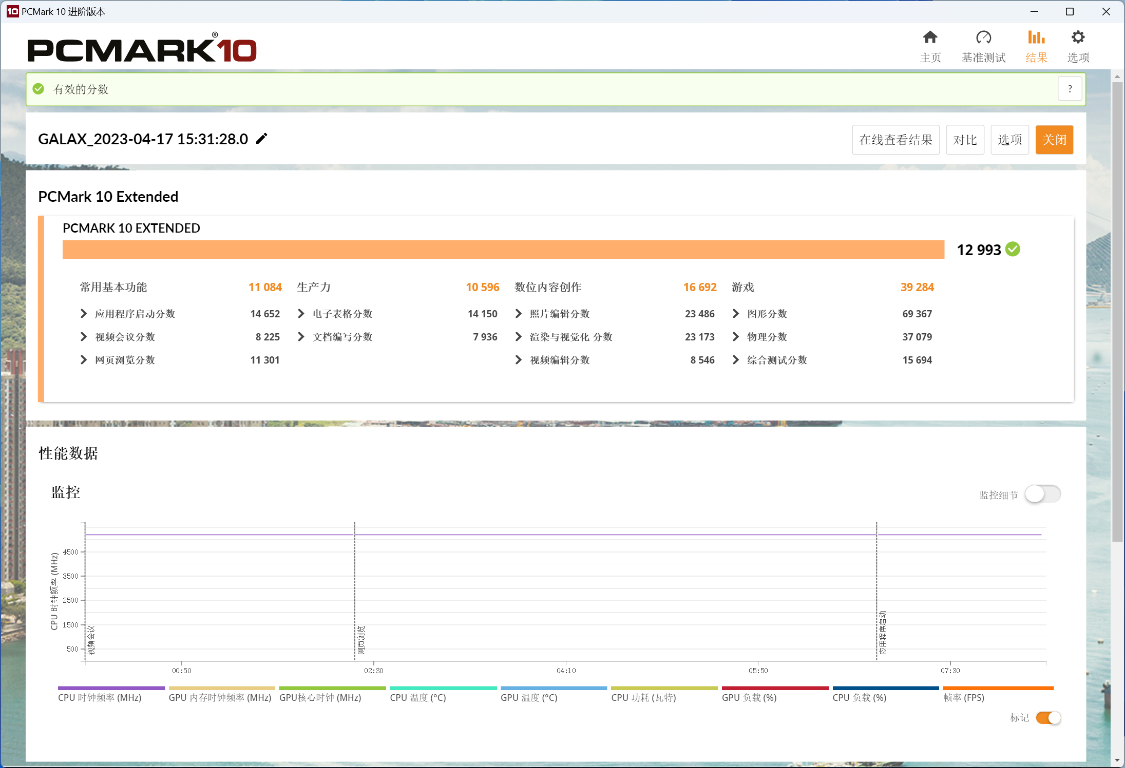Toggle CPU 功耗 (瓦特) legend entry
This screenshot has width=1125, height=768.
click(x=664, y=694)
